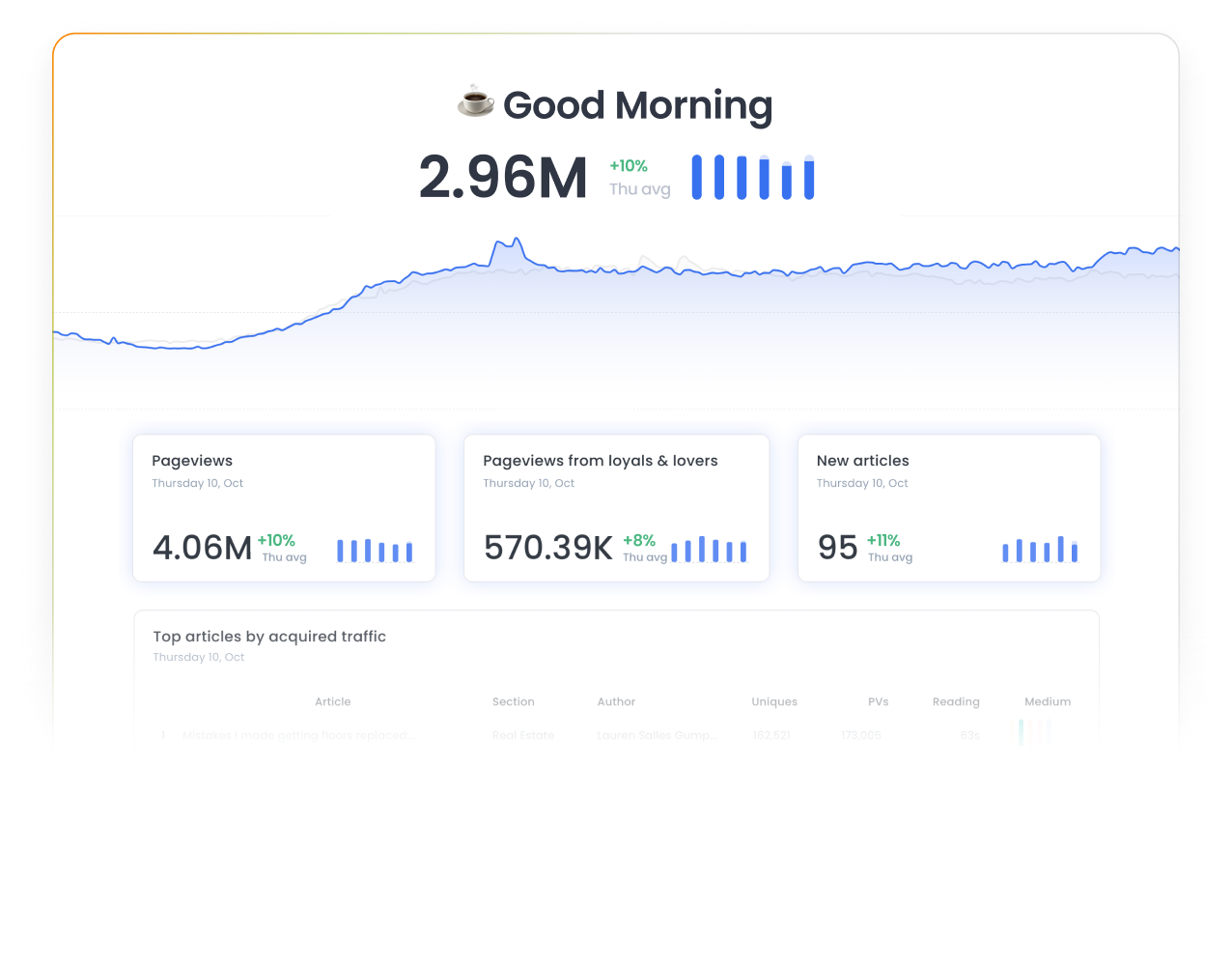Select the Real Estate section label

click(x=523, y=735)
